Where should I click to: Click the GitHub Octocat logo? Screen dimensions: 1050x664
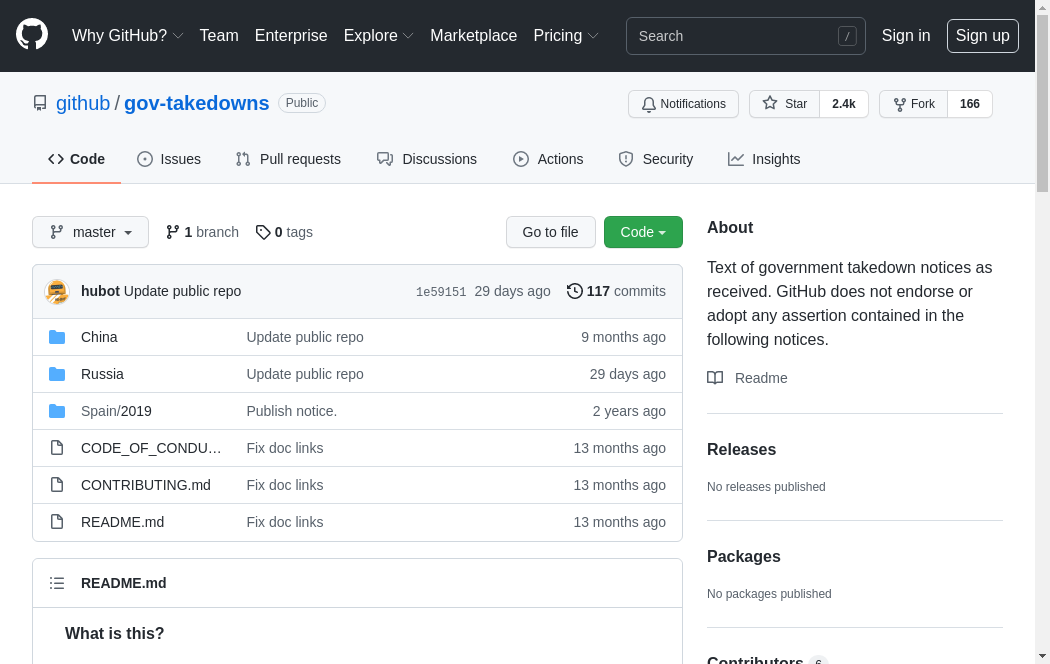coord(32,35)
